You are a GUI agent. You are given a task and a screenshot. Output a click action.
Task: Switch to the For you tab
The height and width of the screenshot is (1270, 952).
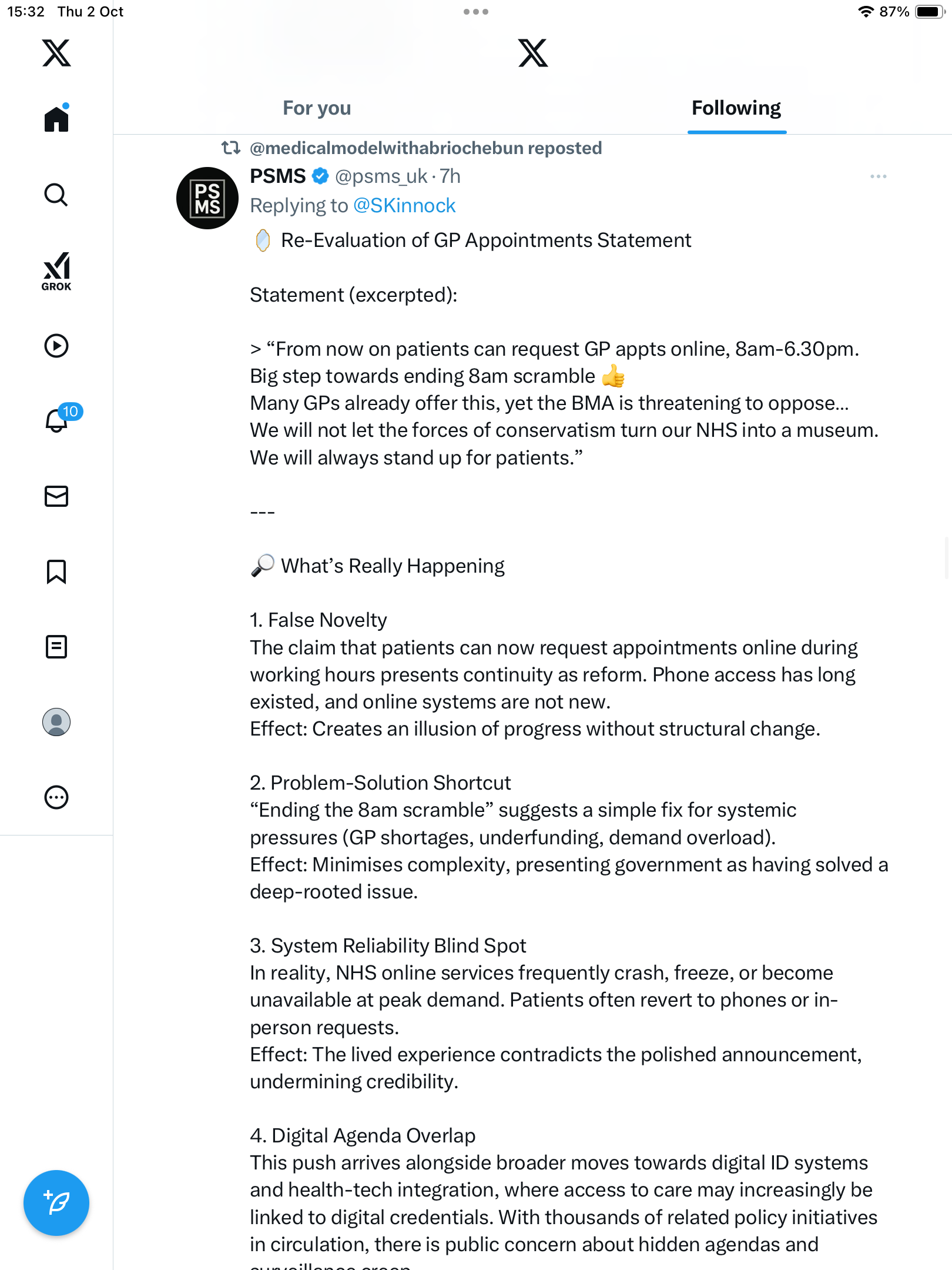pos(317,108)
